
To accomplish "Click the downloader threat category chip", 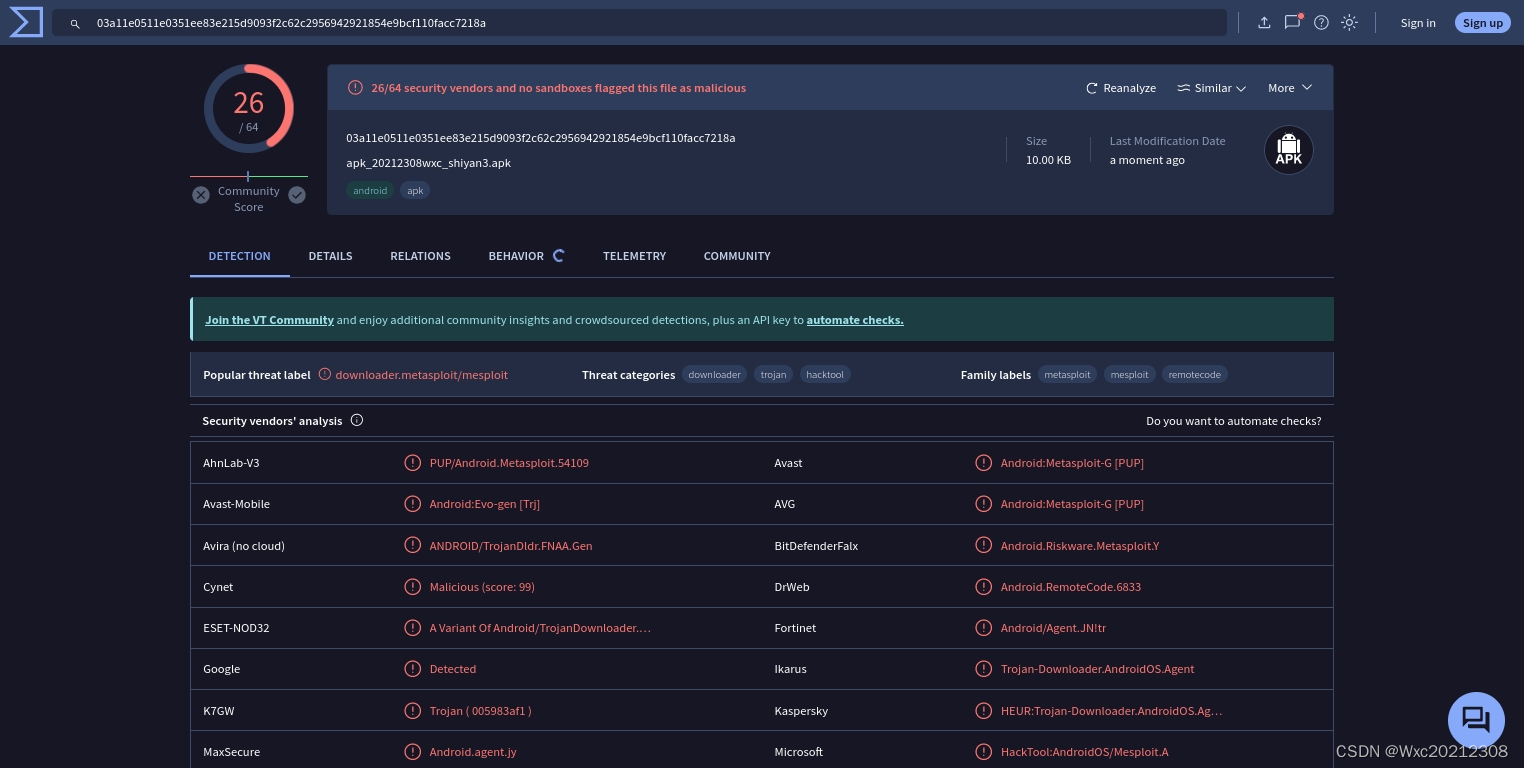I will [715, 374].
